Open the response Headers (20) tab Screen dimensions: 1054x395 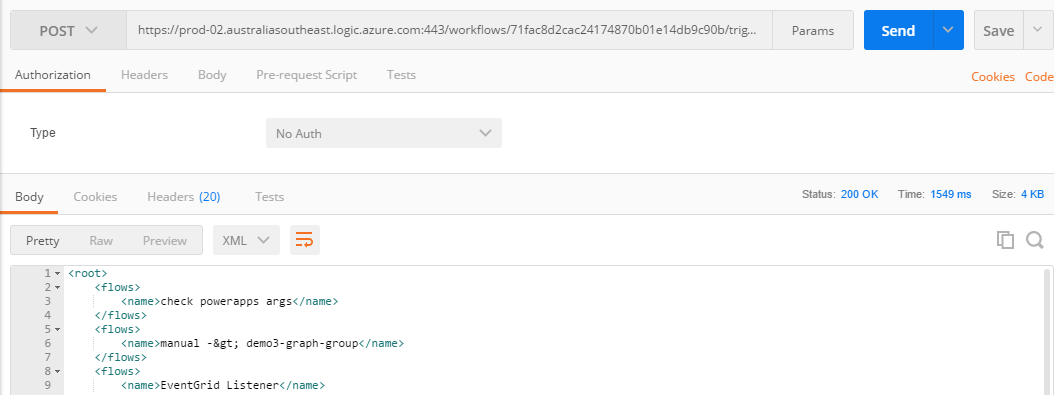(x=184, y=197)
